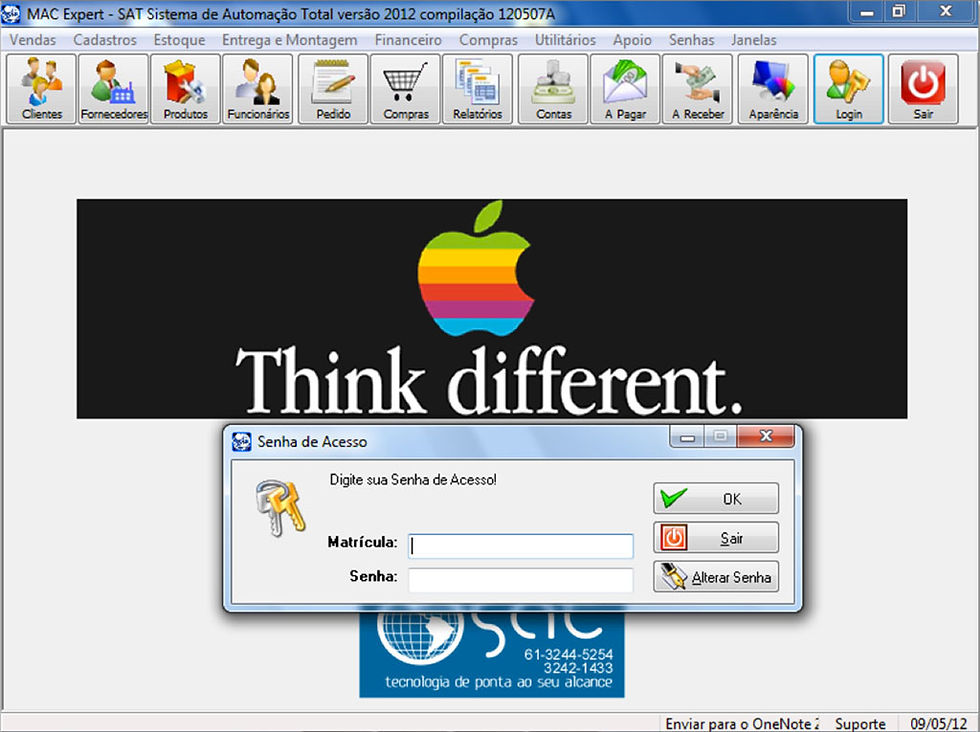Open the Vendas menu
This screenshot has height=732, width=980.
click(x=32, y=40)
